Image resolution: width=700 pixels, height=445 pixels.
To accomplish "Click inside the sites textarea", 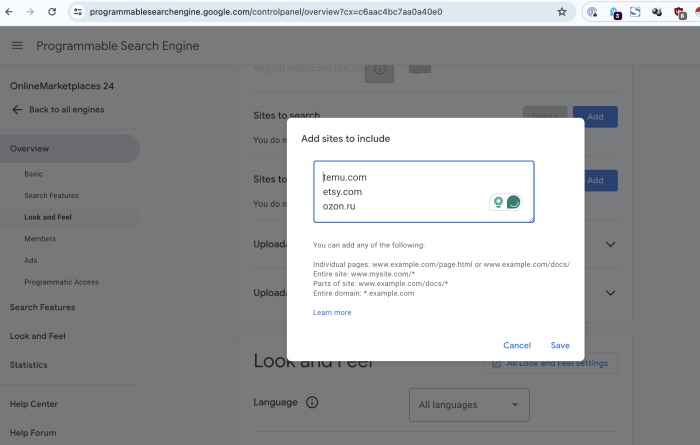I will (x=424, y=191).
